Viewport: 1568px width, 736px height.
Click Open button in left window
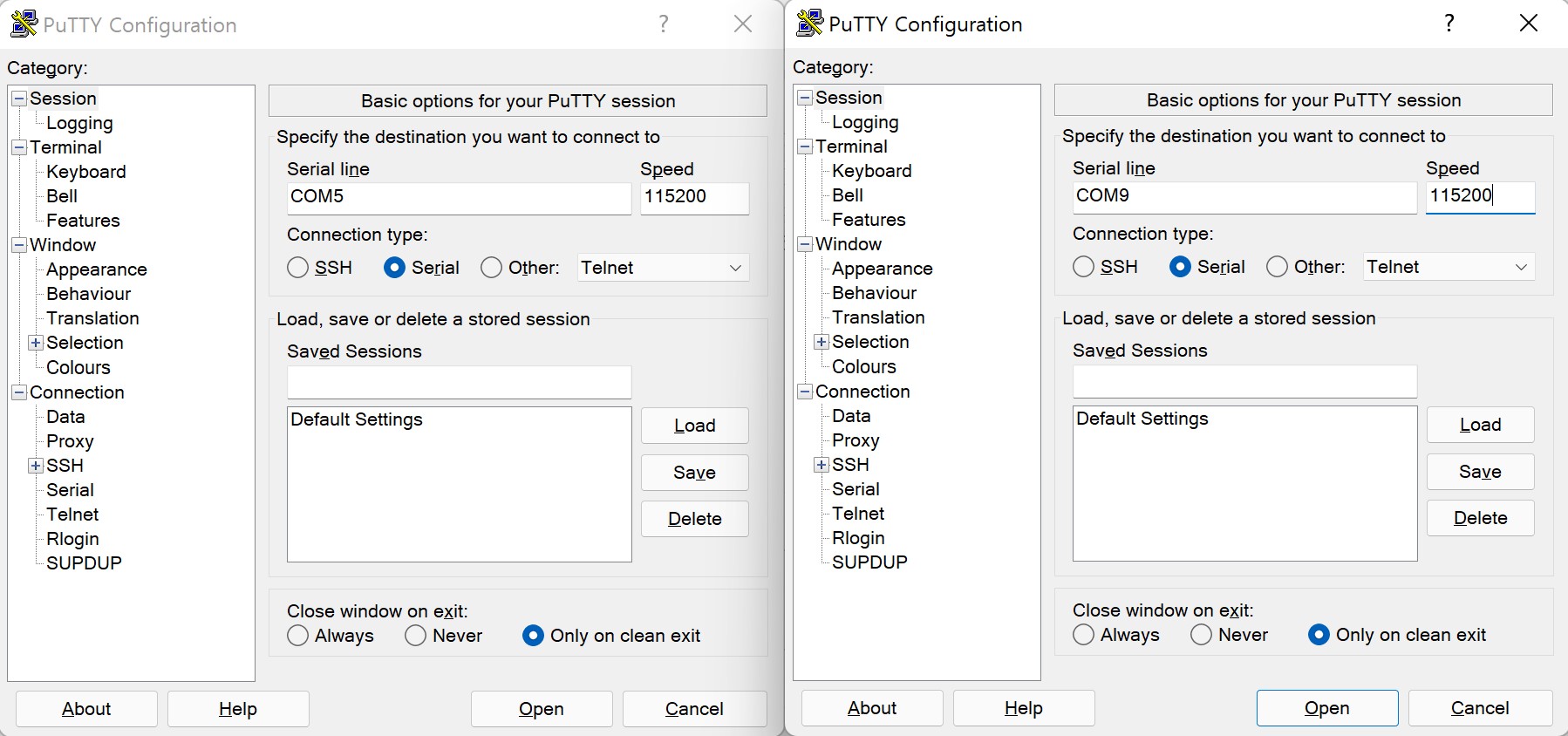pyautogui.click(x=542, y=709)
